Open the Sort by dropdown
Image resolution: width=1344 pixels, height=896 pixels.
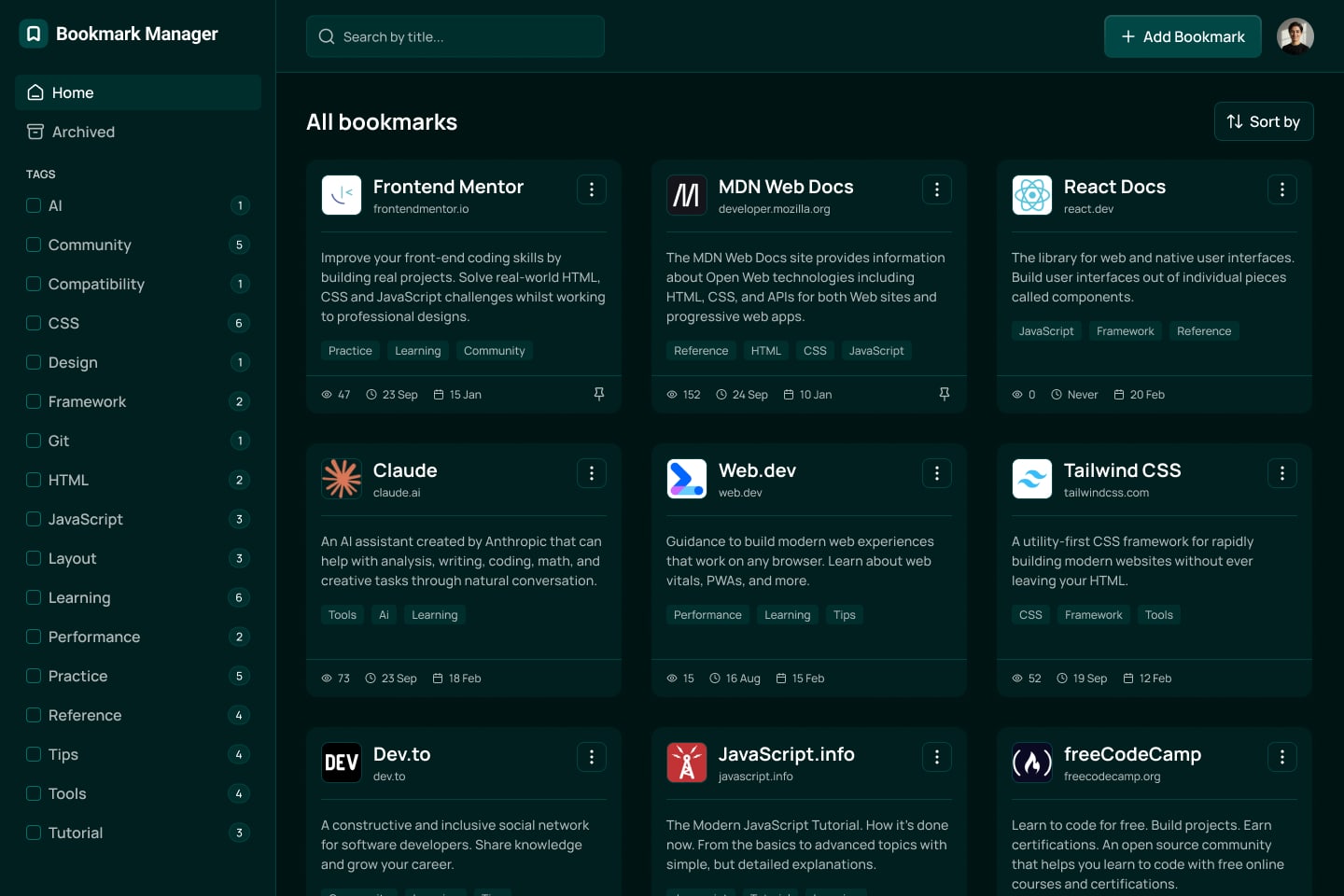1264,121
